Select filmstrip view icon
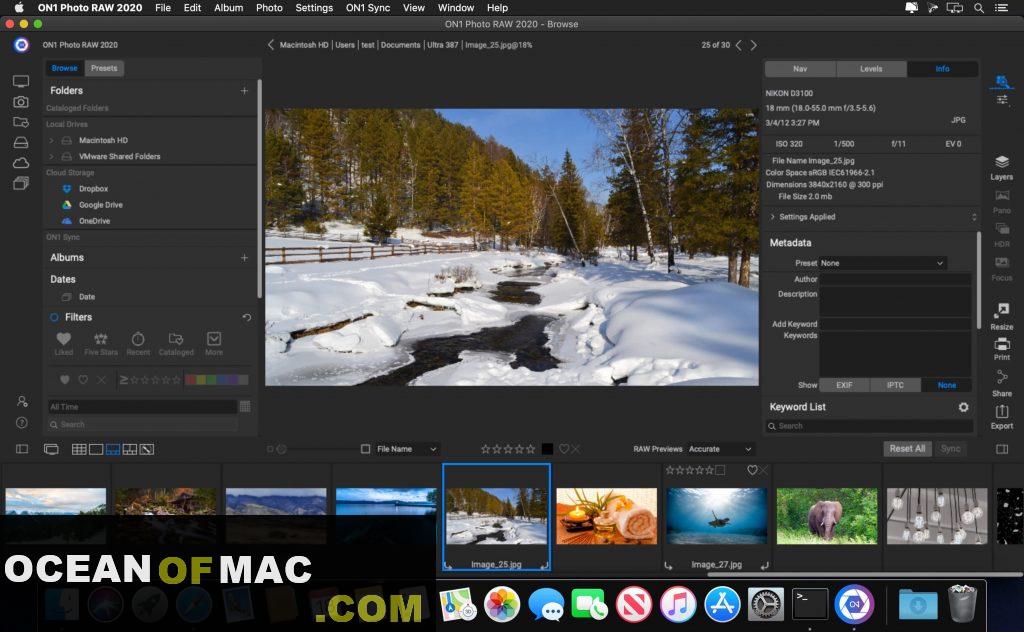The image size is (1024, 632). point(113,449)
